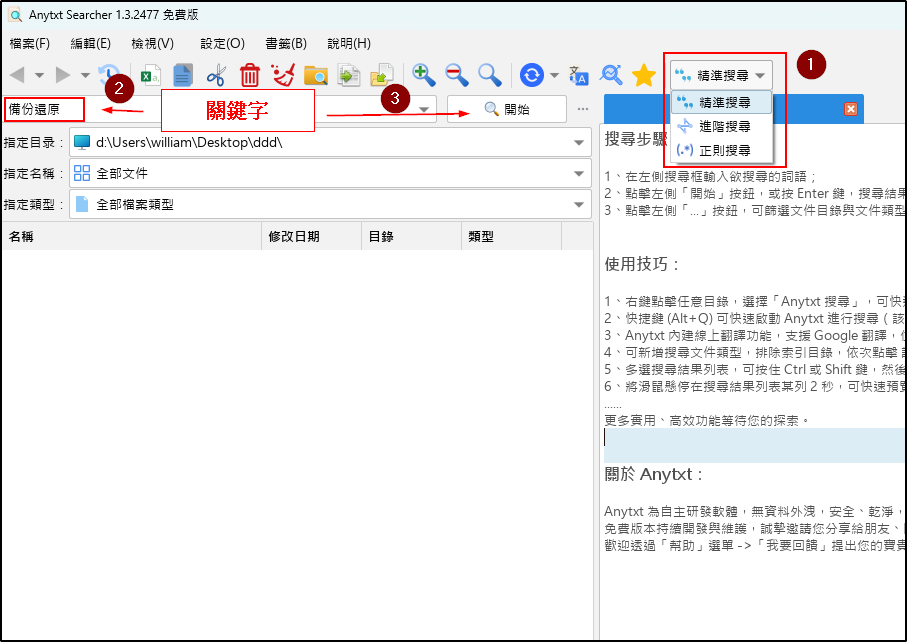Click the translate icon in toolbar

pos(579,75)
